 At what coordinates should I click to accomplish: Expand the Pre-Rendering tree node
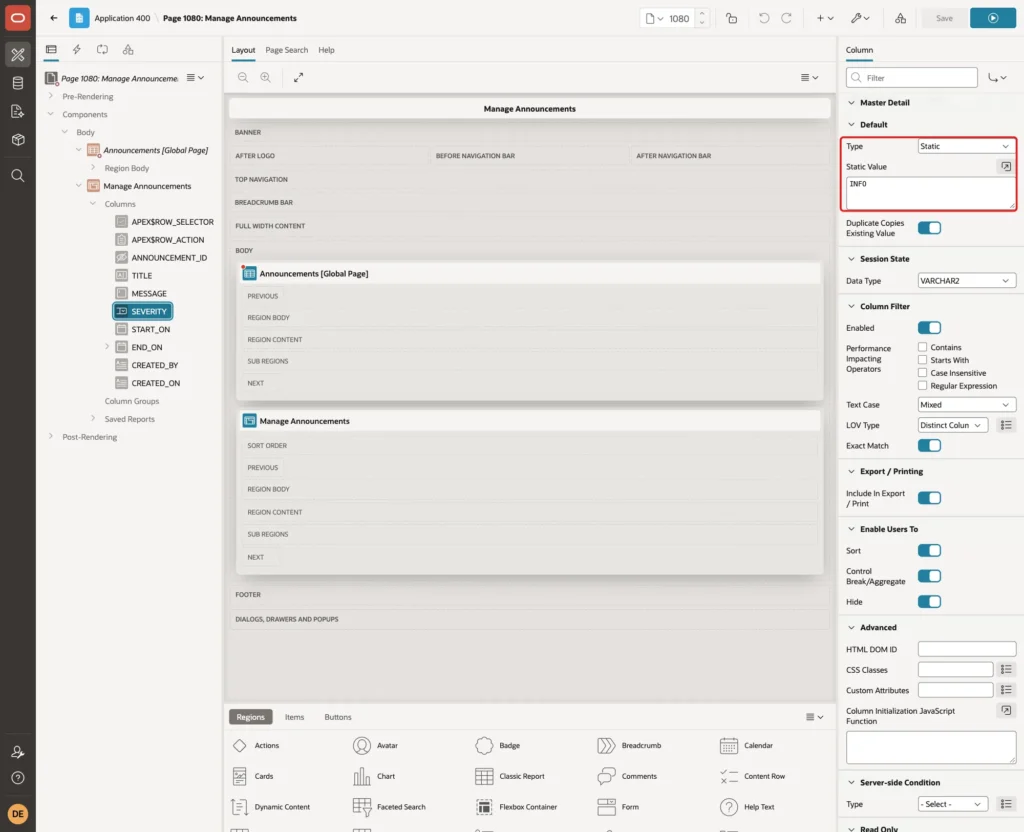click(x=51, y=96)
